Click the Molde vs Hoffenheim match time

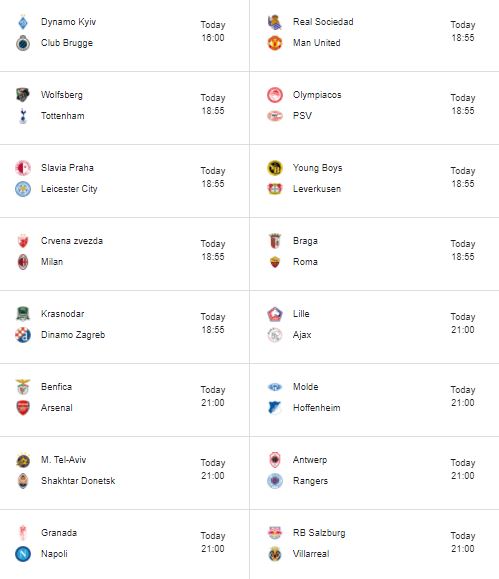(463, 396)
